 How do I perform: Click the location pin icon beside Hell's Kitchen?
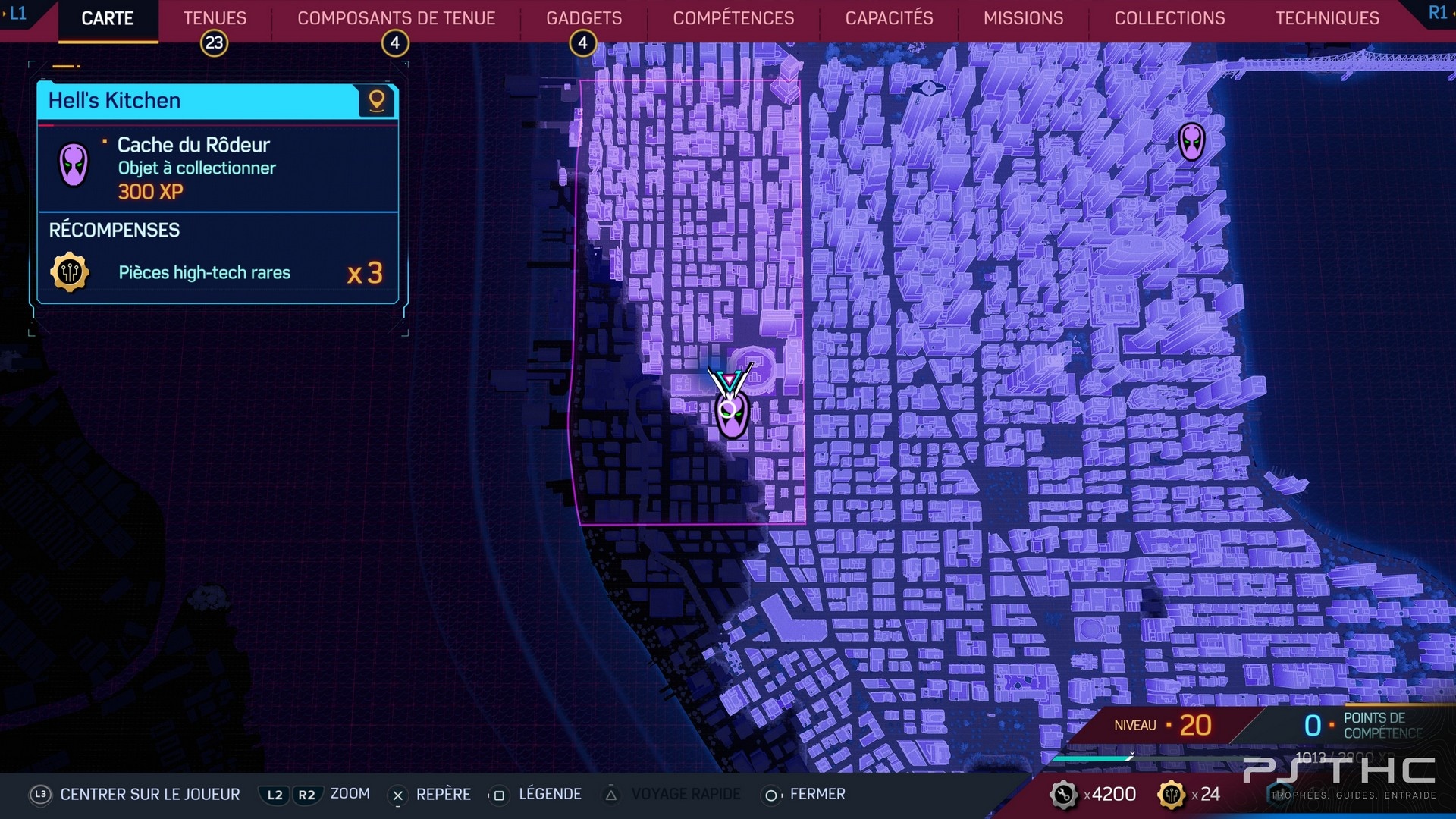(376, 101)
